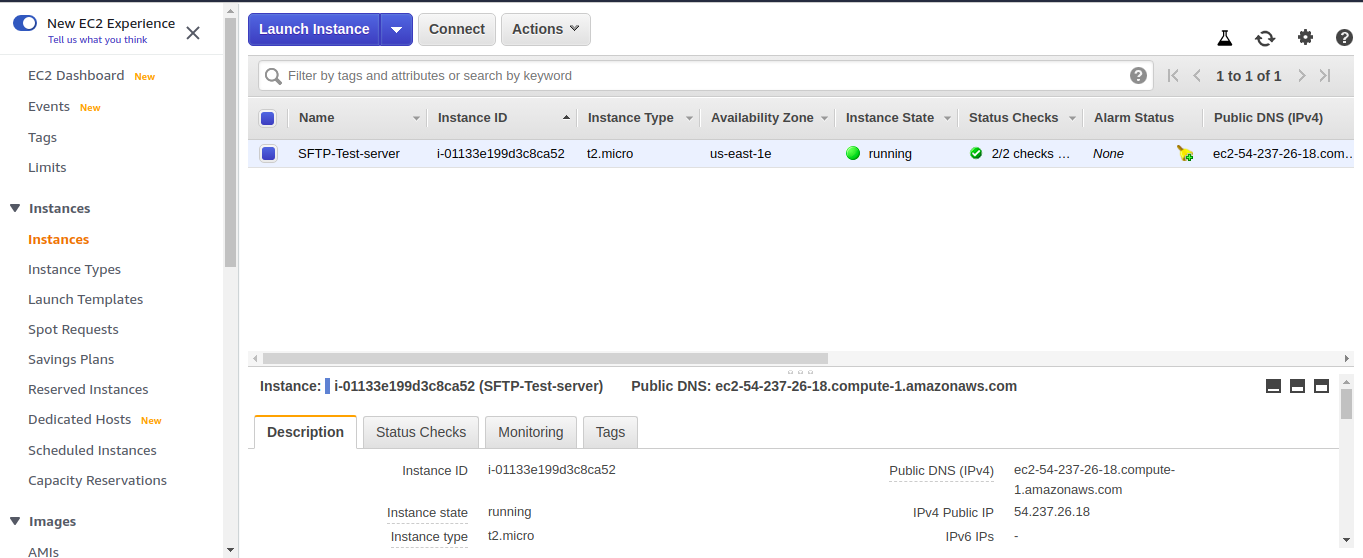Collapse the Instances sidebar section
1363x558 pixels.
click(x=15, y=208)
